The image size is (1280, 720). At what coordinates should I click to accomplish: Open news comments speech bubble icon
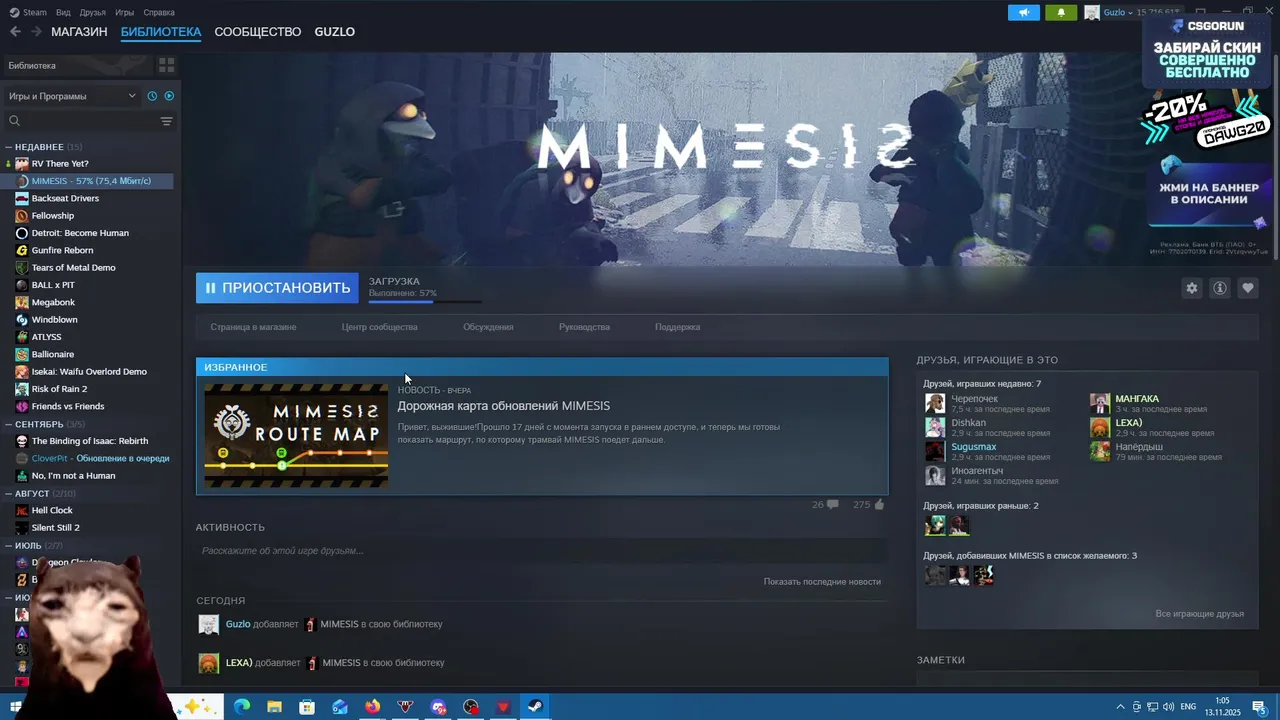[x=832, y=505]
